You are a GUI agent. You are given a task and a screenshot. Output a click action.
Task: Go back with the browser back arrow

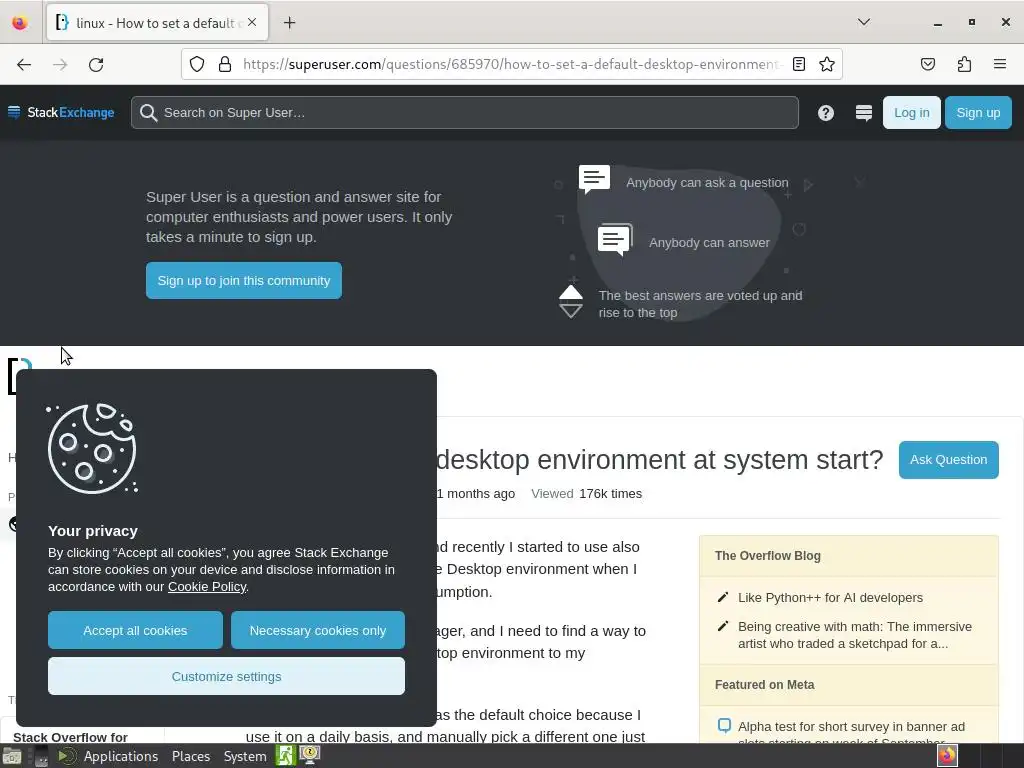click(24, 64)
